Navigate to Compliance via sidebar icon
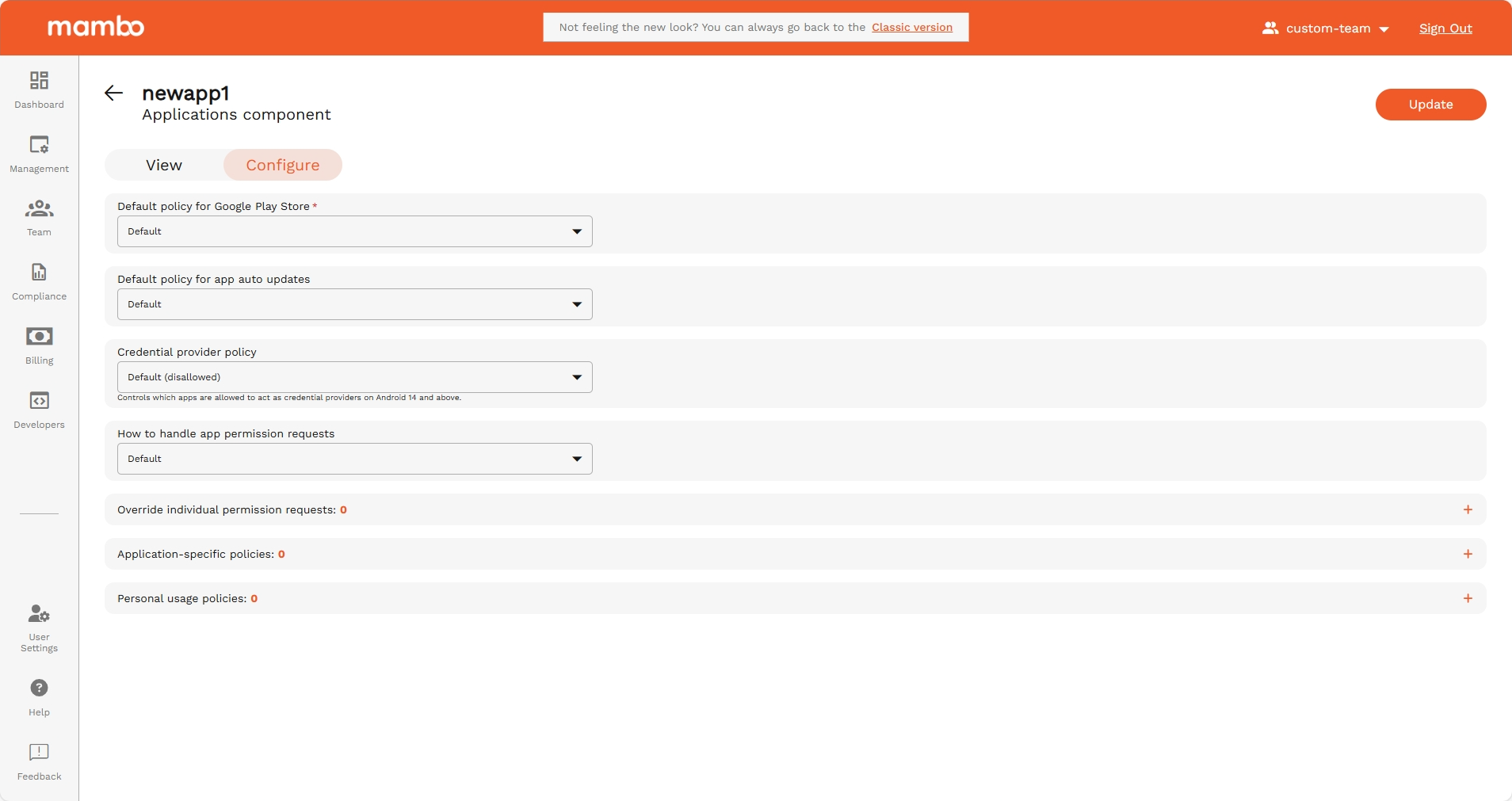This screenshot has width=1512, height=801. (x=38, y=280)
